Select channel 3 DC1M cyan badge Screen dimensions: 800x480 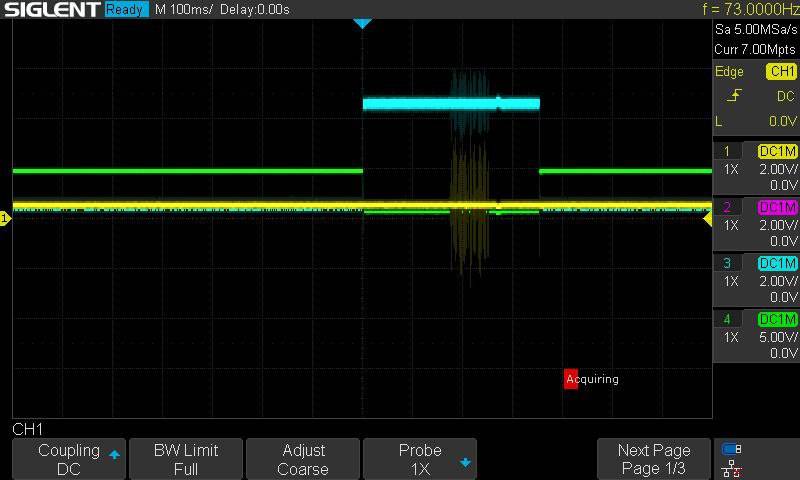pos(778,263)
